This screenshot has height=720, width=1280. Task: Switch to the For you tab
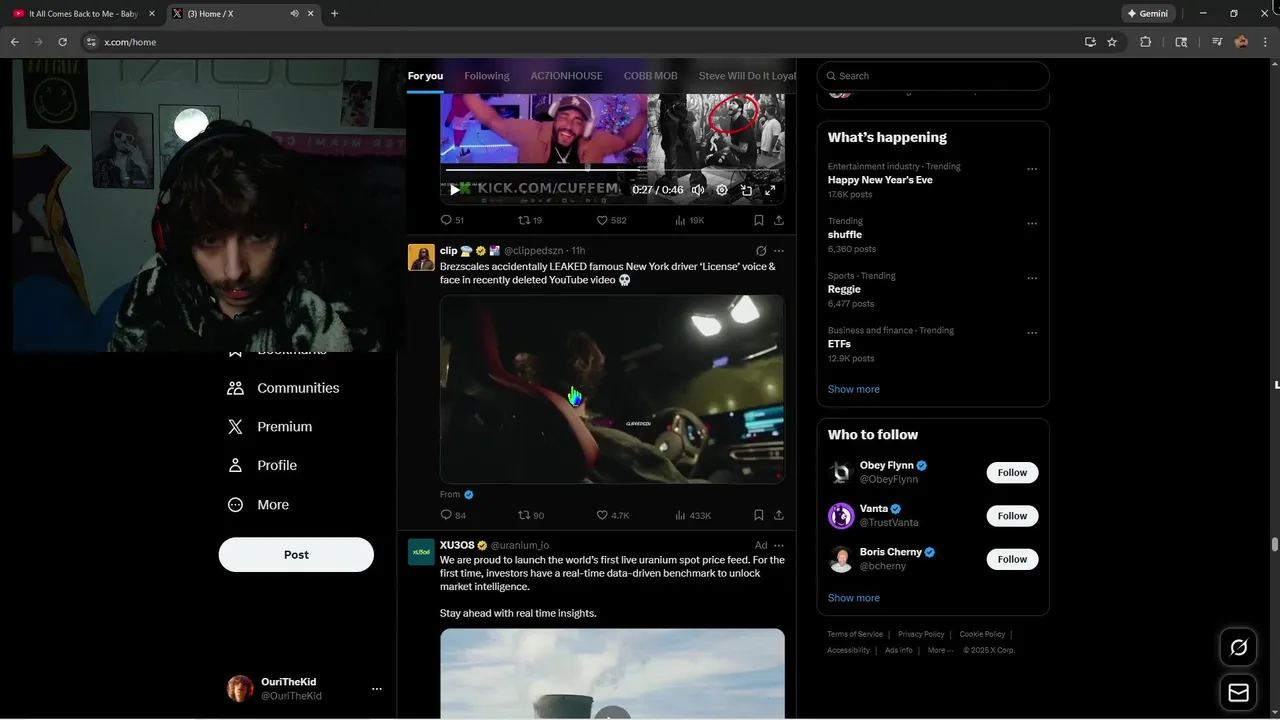425,76
